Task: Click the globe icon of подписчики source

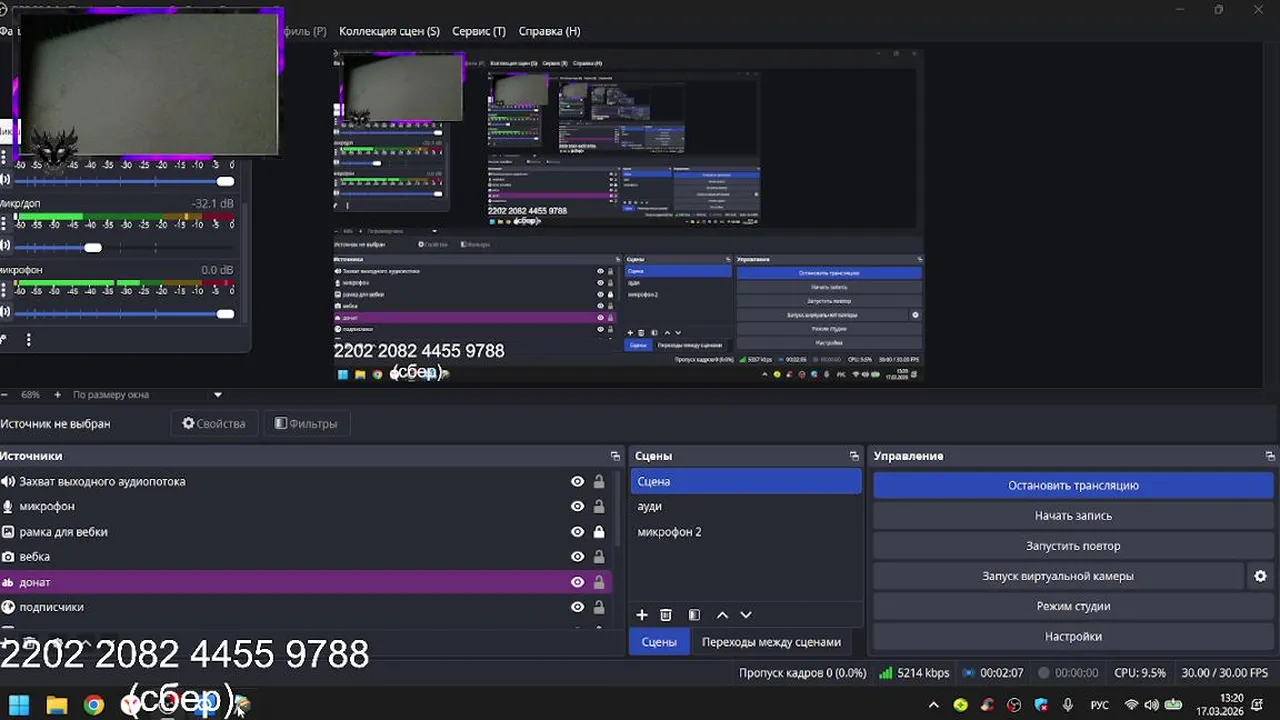Action: [x=8, y=607]
